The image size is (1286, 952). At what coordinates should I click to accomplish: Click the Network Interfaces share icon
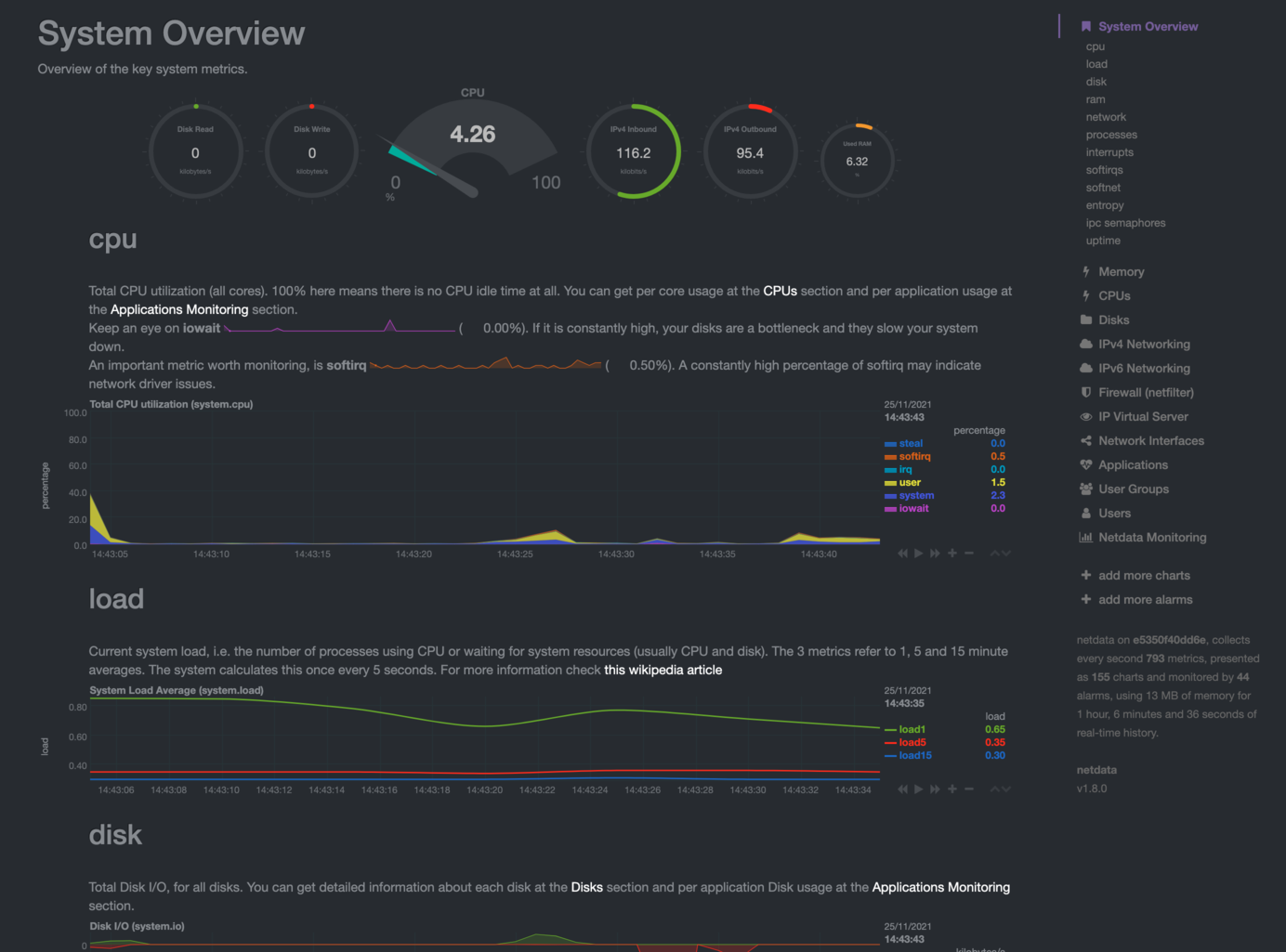[x=1085, y=441]
